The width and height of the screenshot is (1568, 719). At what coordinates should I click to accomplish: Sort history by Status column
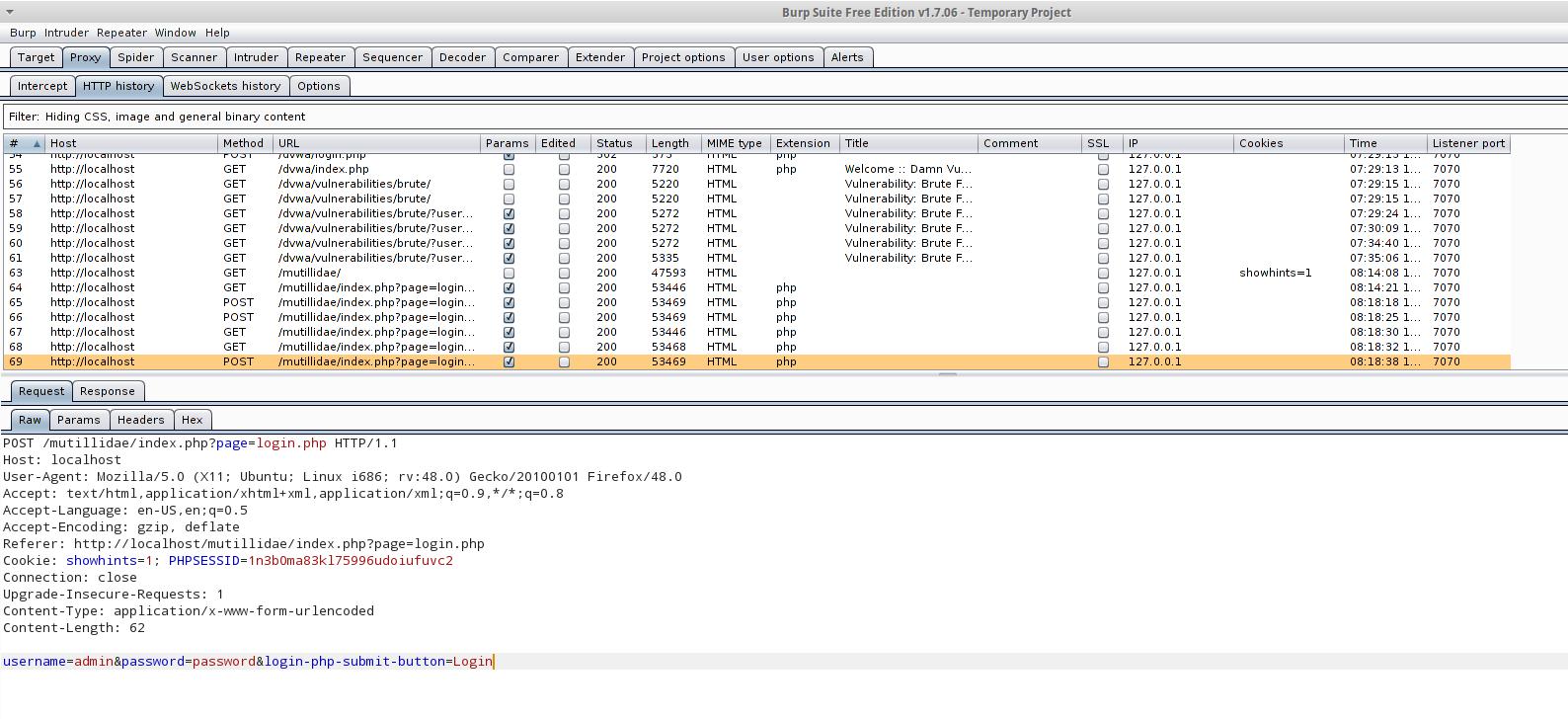614,143
